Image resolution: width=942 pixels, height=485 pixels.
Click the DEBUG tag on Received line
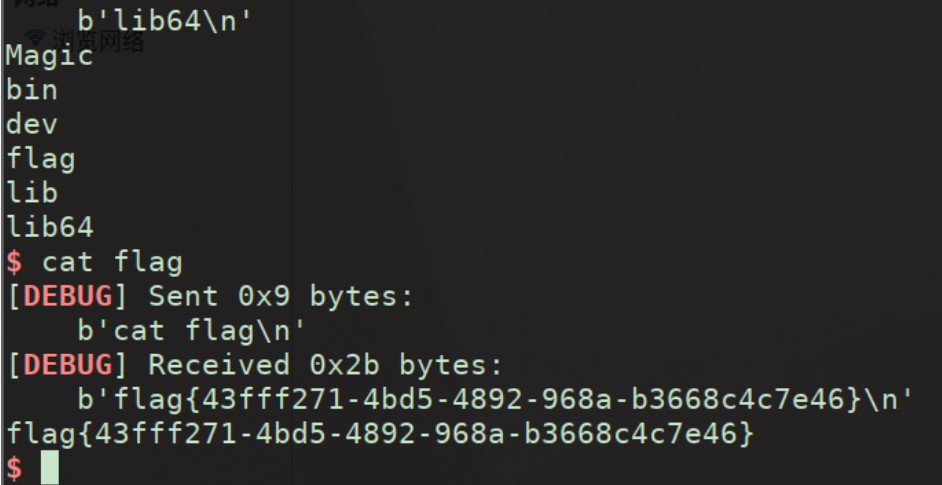(67, 365)
